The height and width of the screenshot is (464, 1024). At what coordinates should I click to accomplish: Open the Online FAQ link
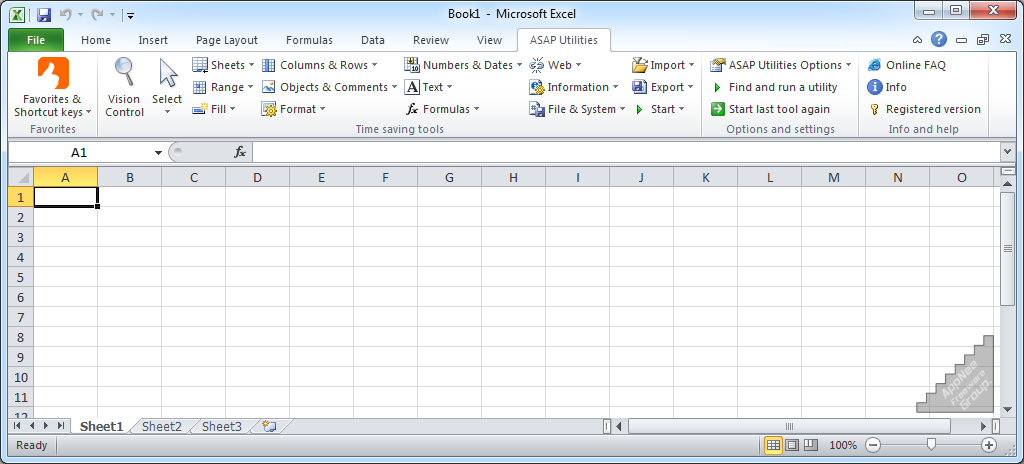[906, 65]
